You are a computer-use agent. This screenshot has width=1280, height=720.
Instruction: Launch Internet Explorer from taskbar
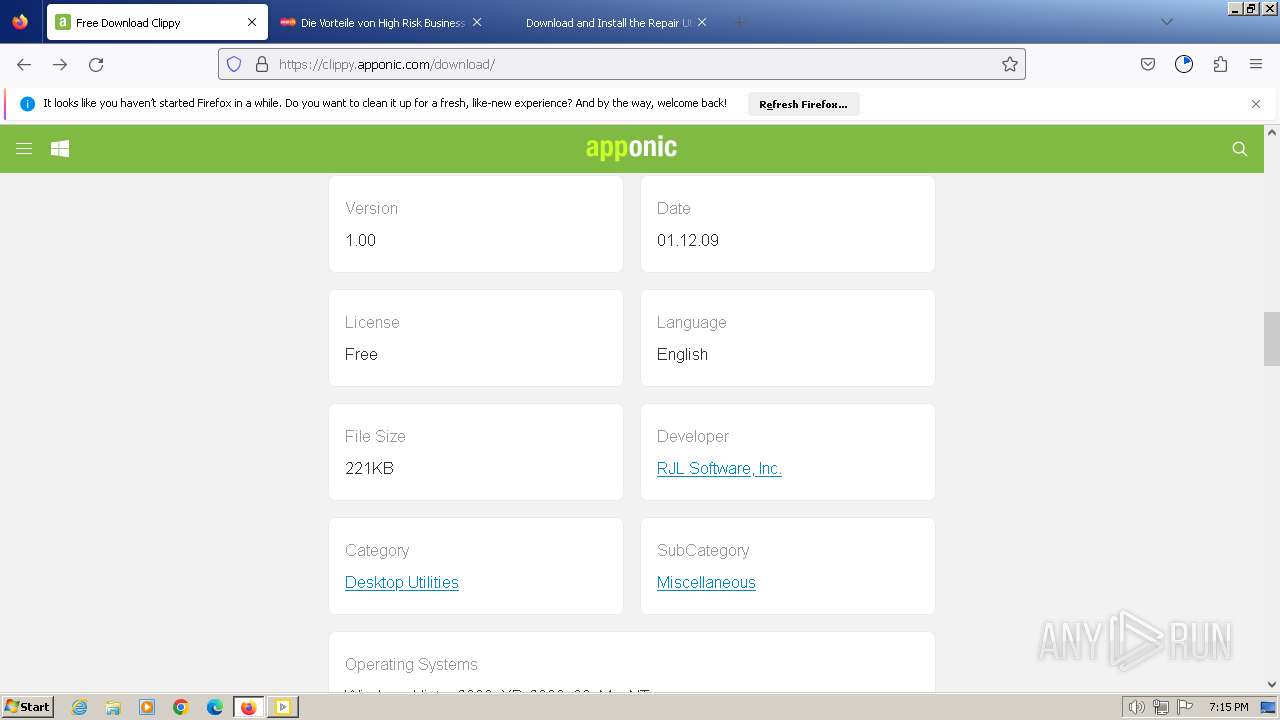[x=80, y=707]
